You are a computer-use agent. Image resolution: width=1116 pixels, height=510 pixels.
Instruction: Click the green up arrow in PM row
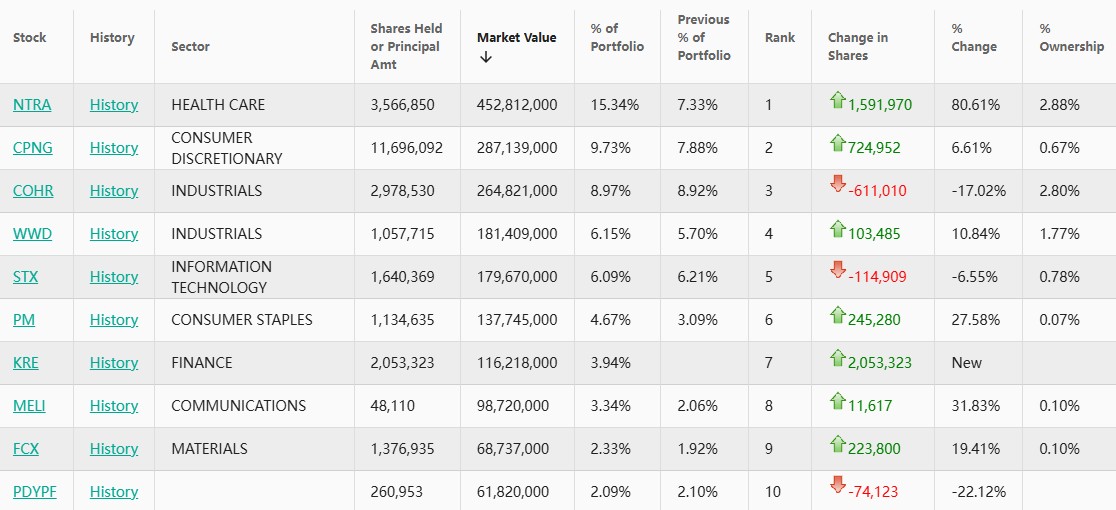(838, 315)
